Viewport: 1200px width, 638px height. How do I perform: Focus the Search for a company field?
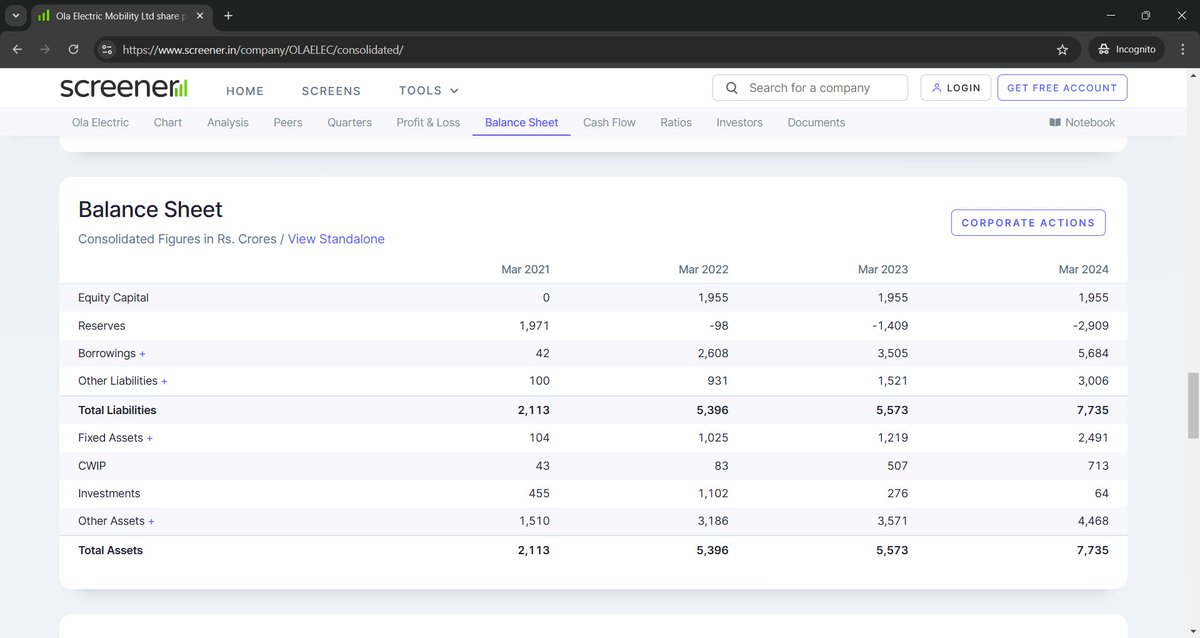810,88
